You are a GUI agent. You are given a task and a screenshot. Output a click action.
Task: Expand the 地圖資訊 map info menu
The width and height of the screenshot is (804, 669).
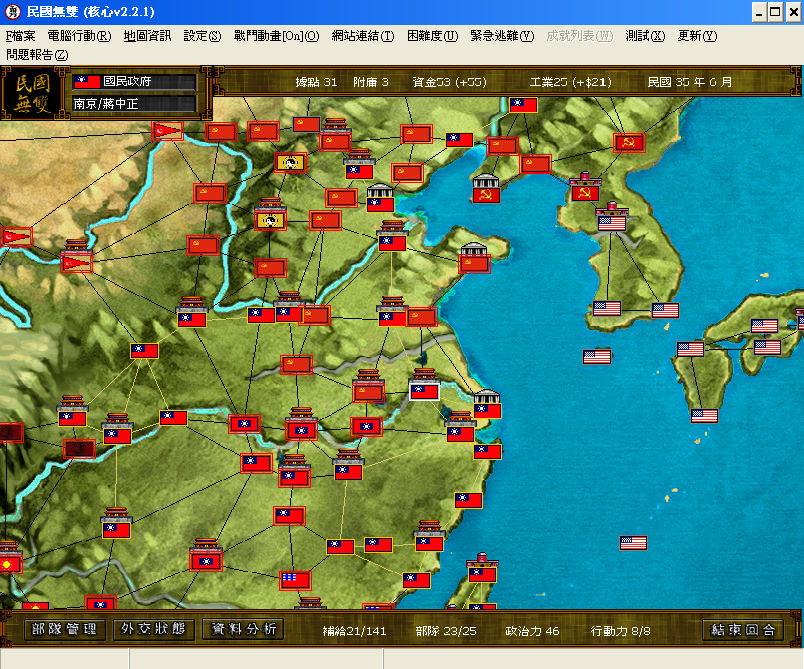147,36
